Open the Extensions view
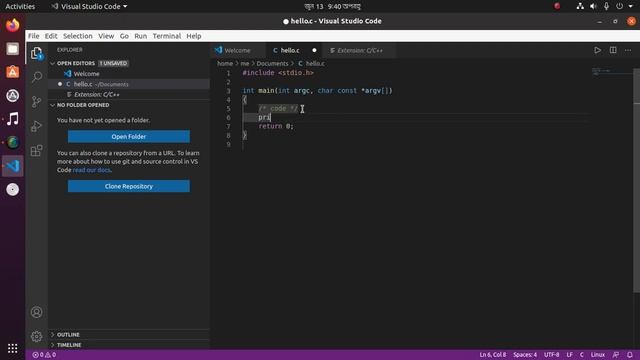640x360 pixels. pyautogui.click(x=36, y=151)
